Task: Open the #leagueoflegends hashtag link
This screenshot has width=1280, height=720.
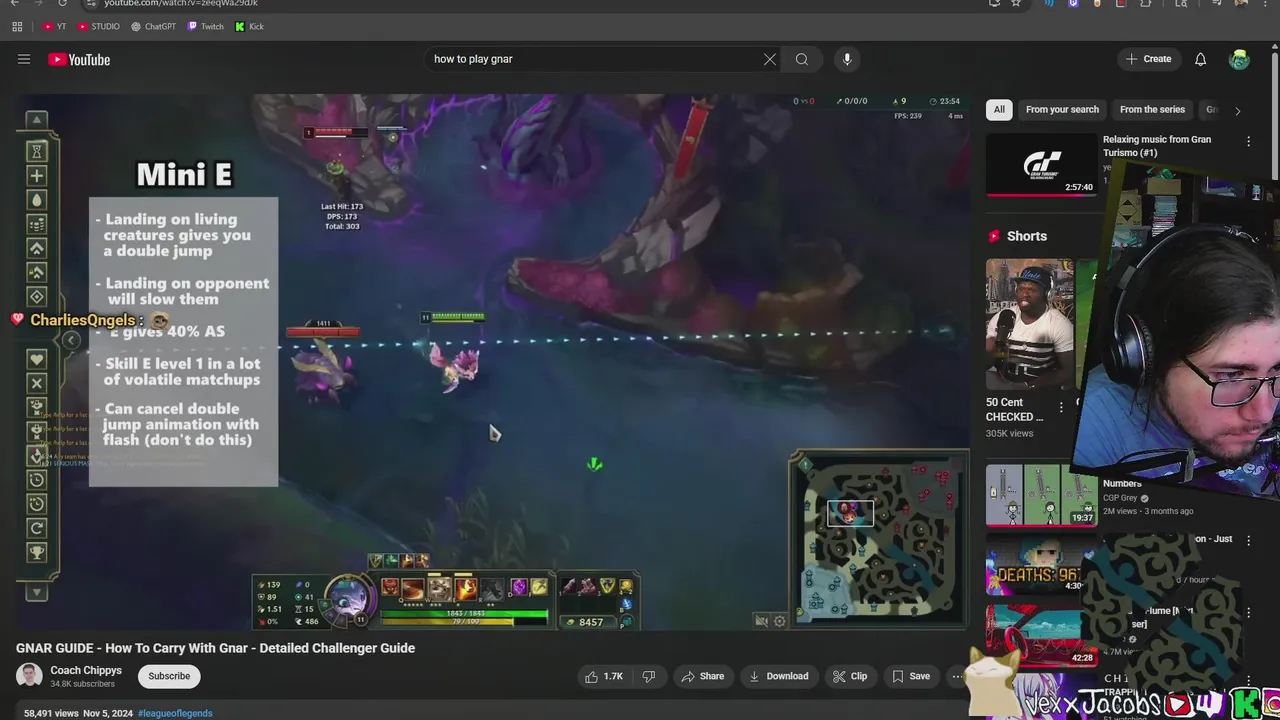Action: pyautogui.click(x=175, y=713)
